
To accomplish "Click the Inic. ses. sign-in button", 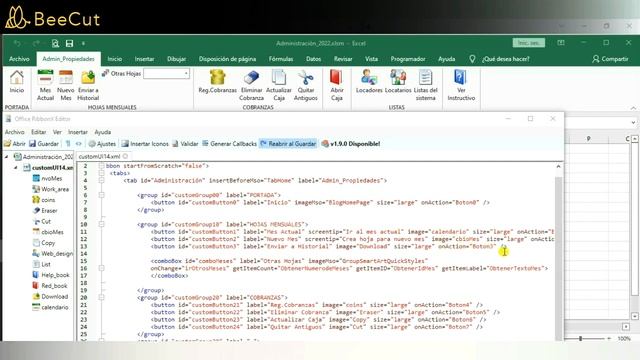I will coord(529,43).
